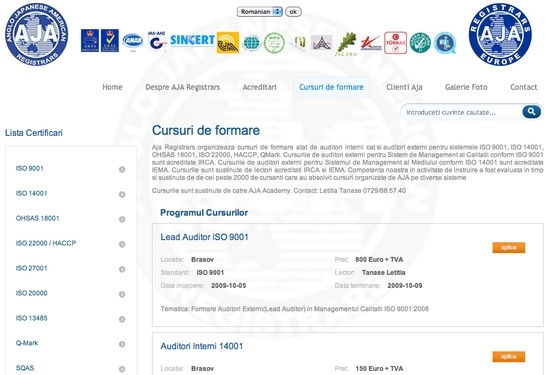
Task: Go to the Home menu item
Action: click(112, 87)
